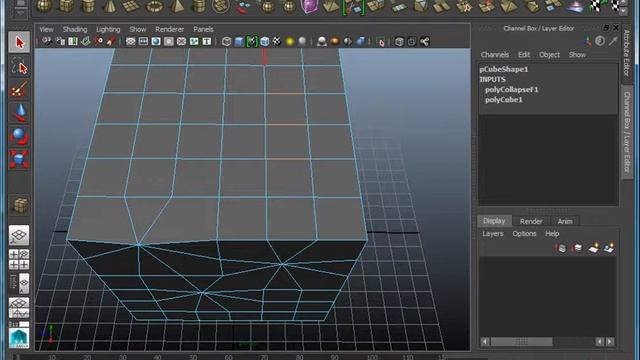The width and height of the screenshot is (640, 360).
Task: Open the viewport View menu
Action: click(47, 29)
